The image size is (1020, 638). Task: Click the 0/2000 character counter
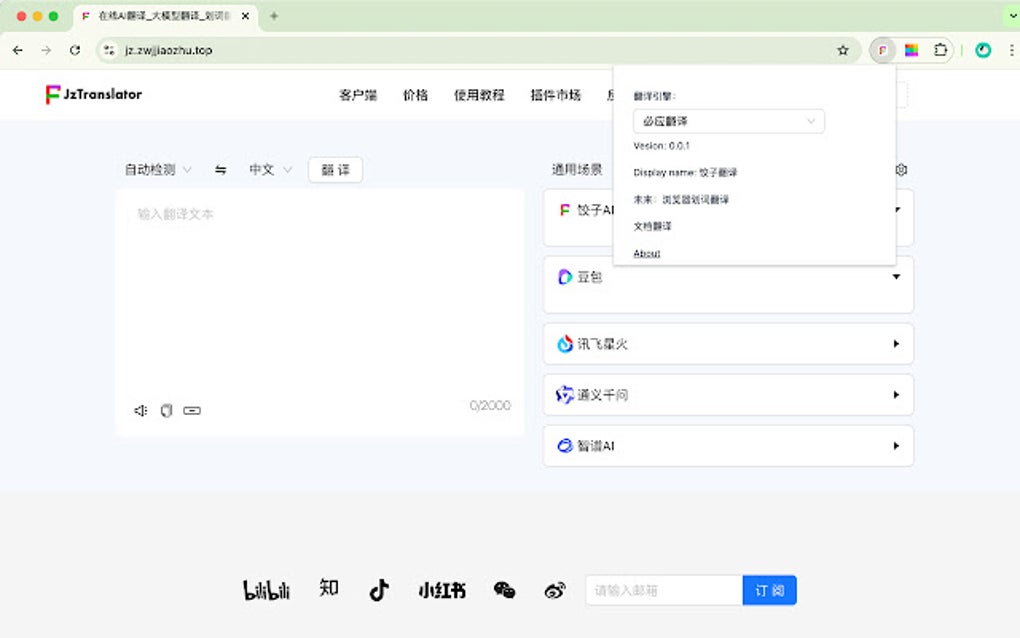tap(490, 405)
